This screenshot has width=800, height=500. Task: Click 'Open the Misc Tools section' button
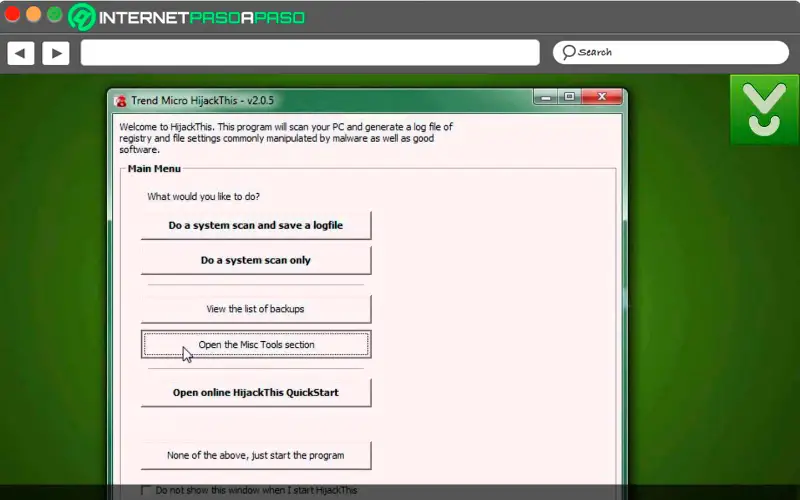click(x=256, y=344)
